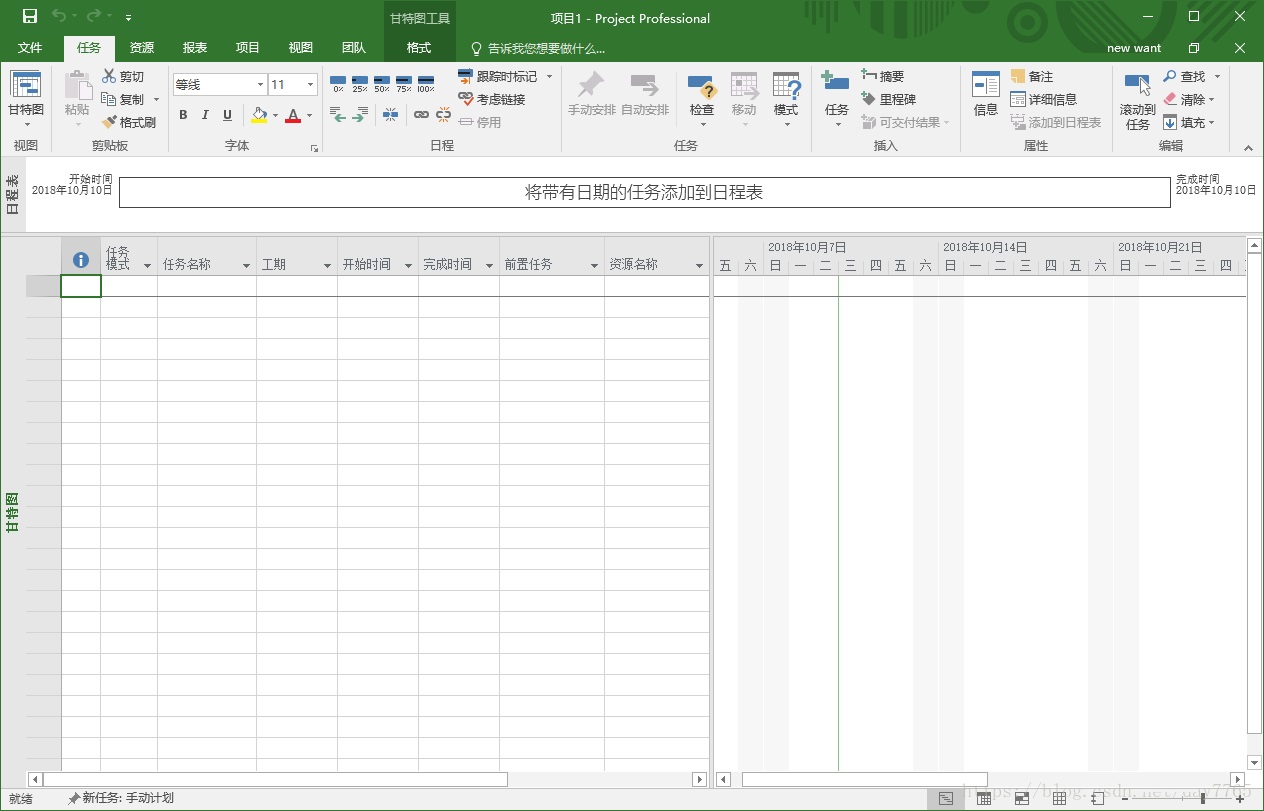
Task: Click the Outdent task green arrow
Action: (339, 115)
